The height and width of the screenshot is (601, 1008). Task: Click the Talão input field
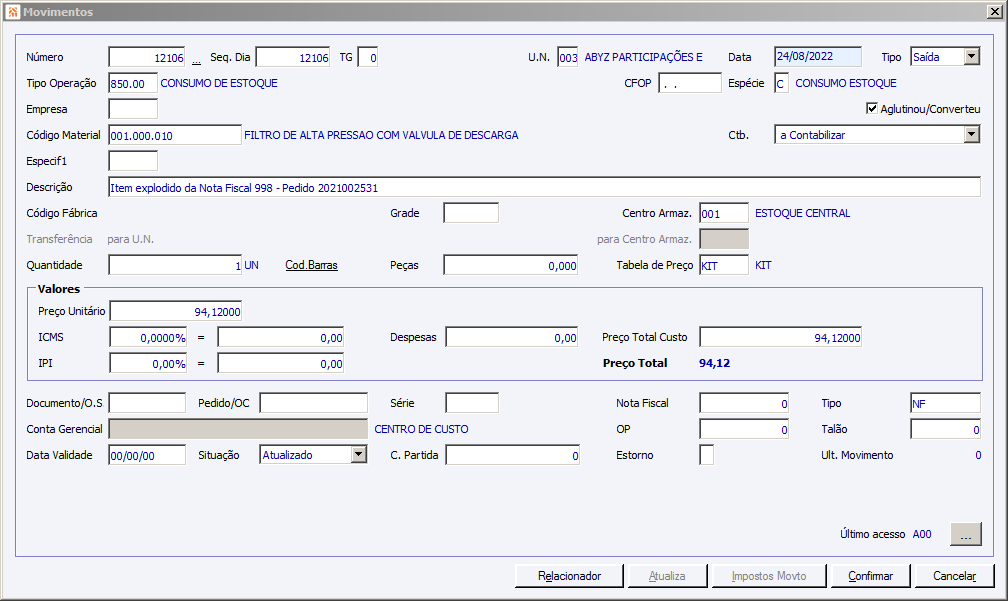[x=946, y=429]
